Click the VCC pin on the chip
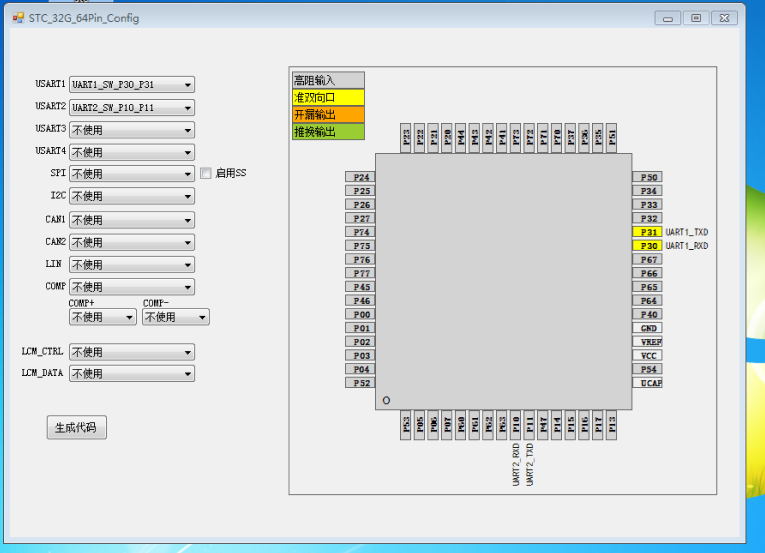 click(x=648, y=356)
